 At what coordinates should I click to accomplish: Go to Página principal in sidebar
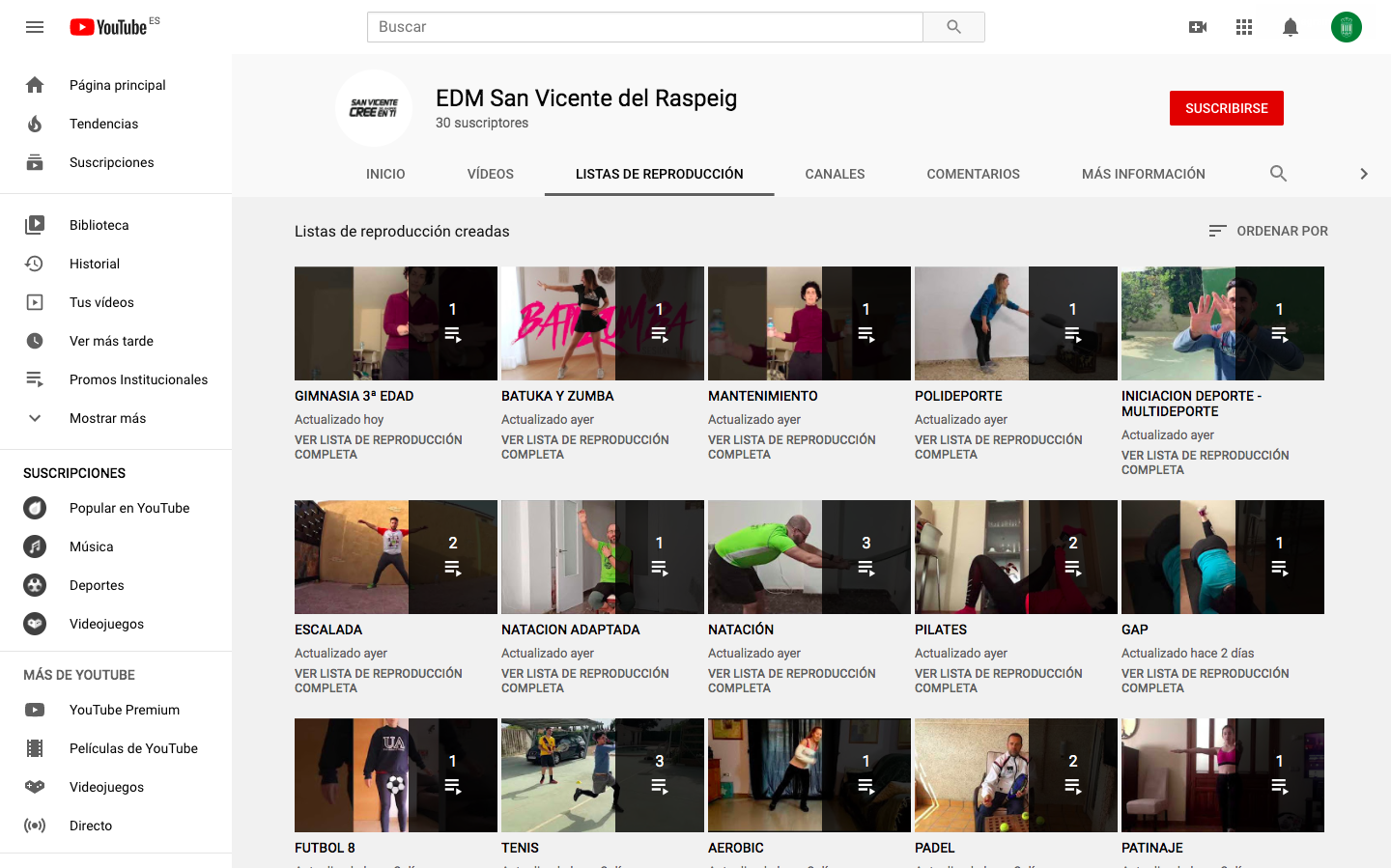click(116, 85)
